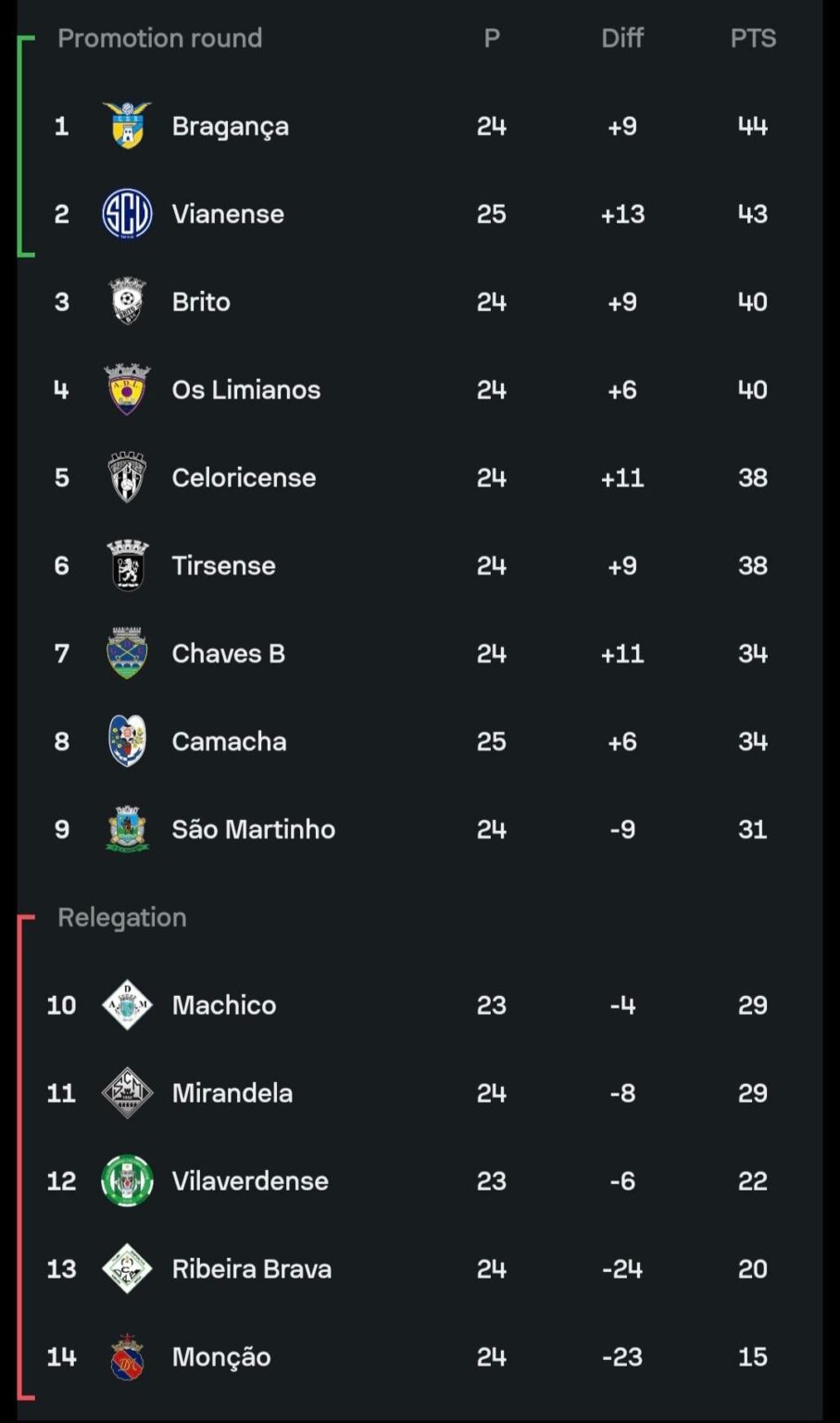The height and width of the screenshot is (1423, 840).
Task: Click the Monção club logo
Action: pyautogui.click(x=127, y=1356)
